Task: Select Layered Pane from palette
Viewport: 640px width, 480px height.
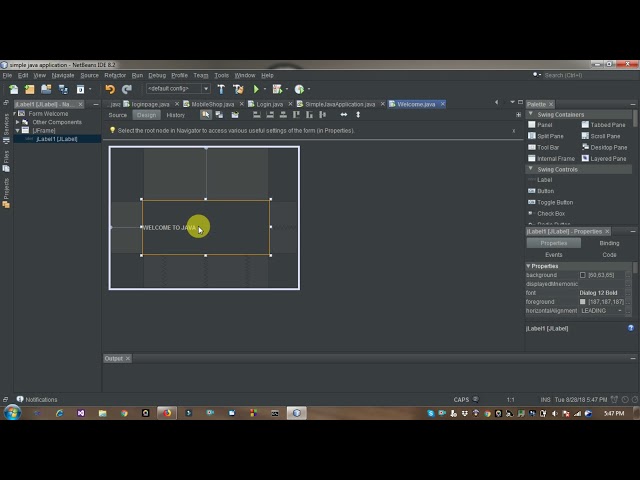Action: (604, 158)
